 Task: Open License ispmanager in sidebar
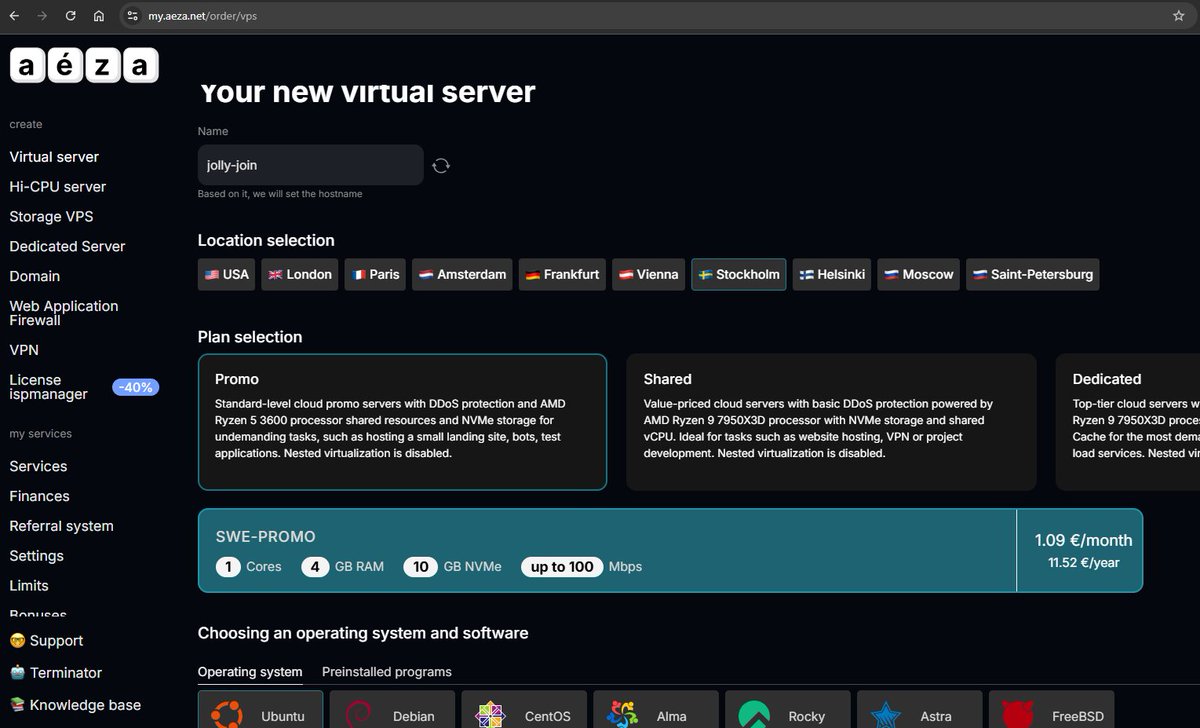49,387
